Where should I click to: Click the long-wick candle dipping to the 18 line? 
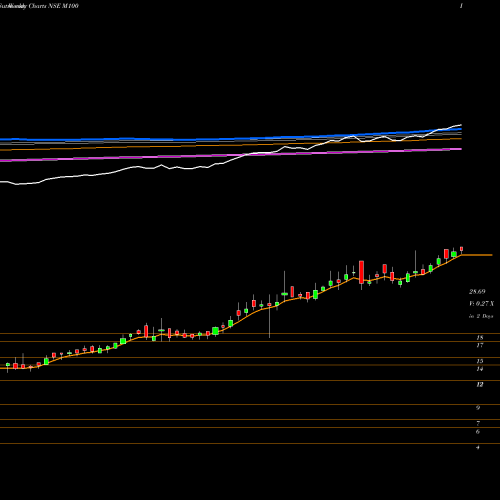pos(269,315)
